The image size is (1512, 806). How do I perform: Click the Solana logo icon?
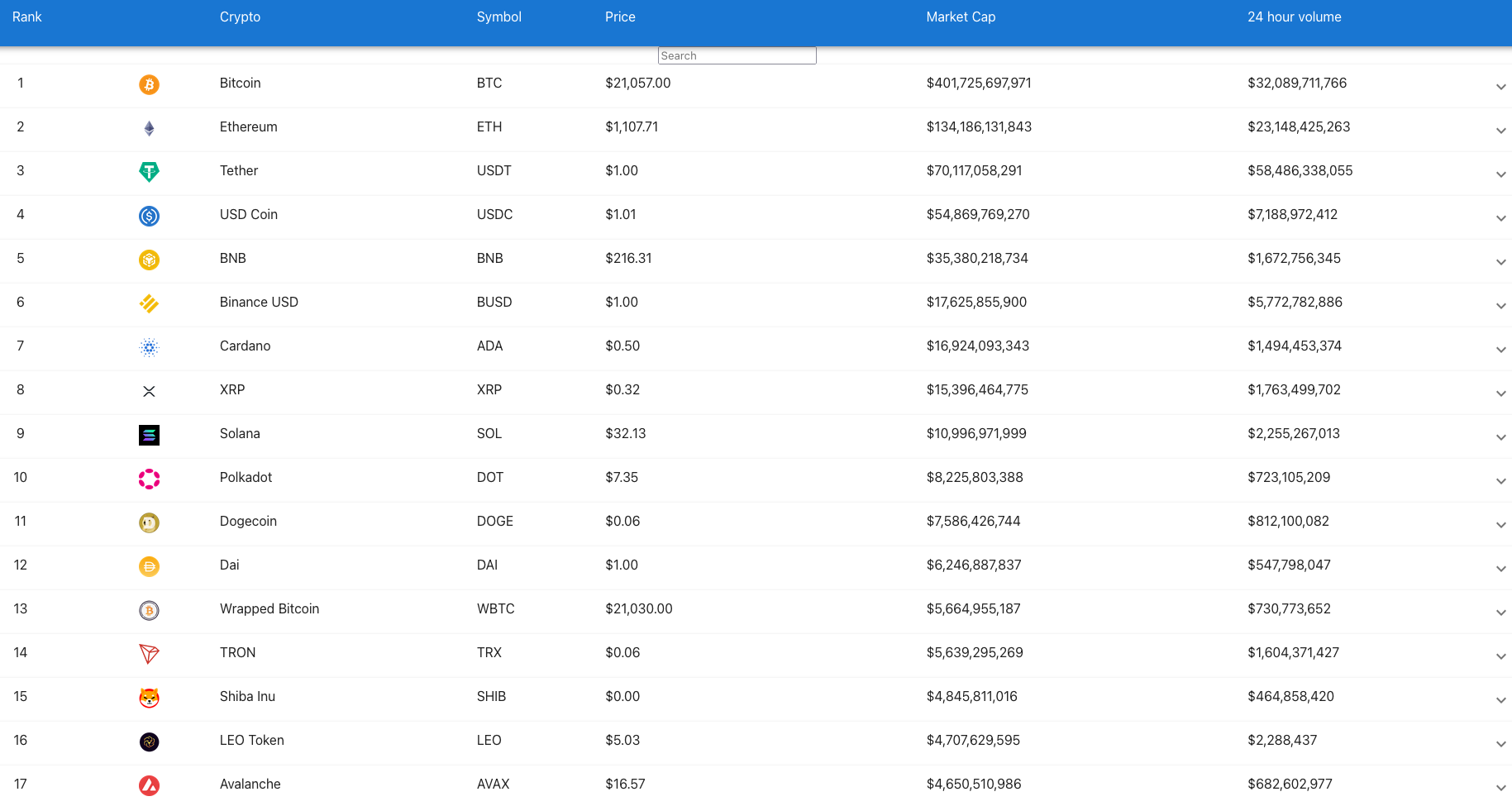(149, 435)
